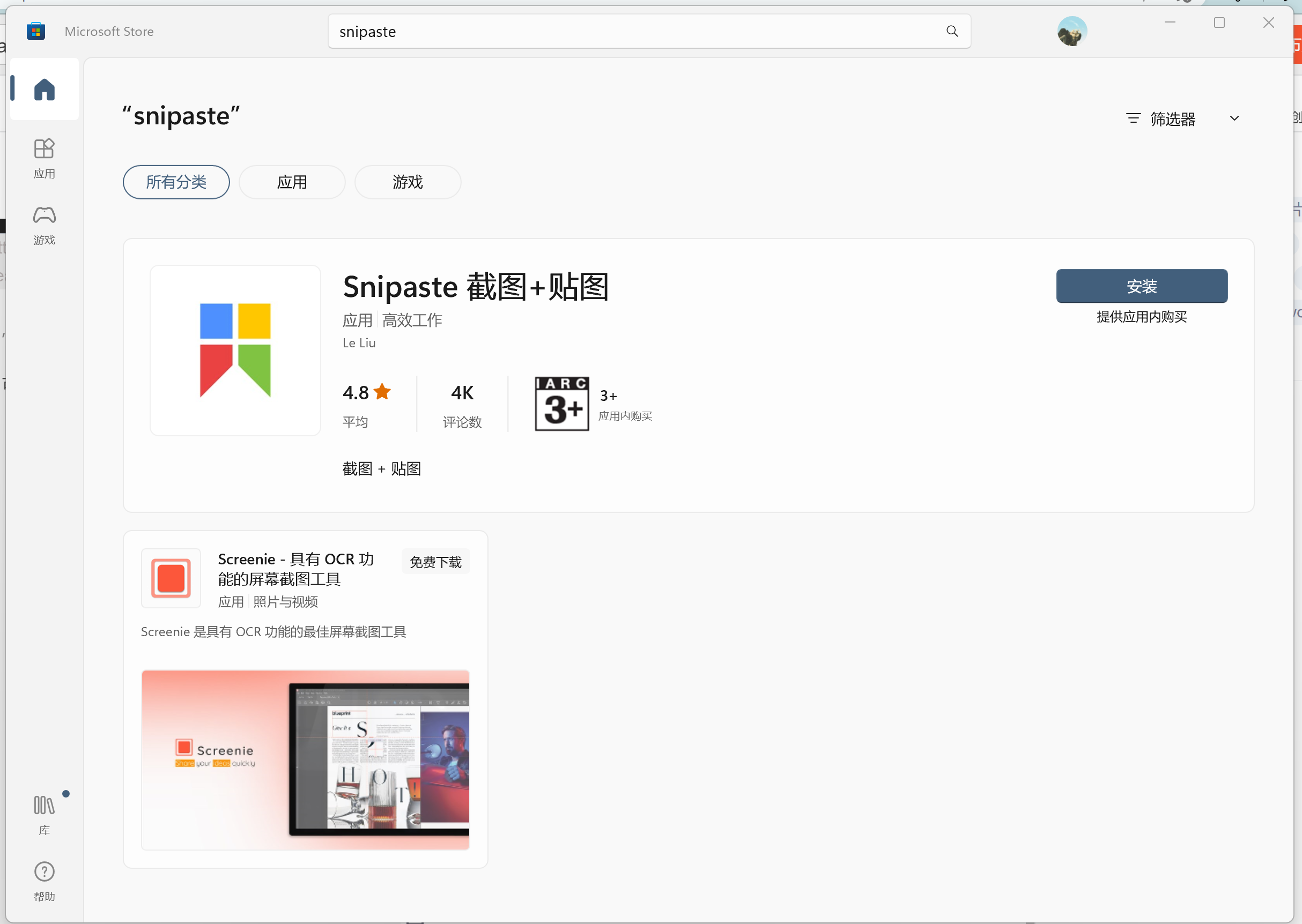Click the Snipaste app logo

coord(235,351)
